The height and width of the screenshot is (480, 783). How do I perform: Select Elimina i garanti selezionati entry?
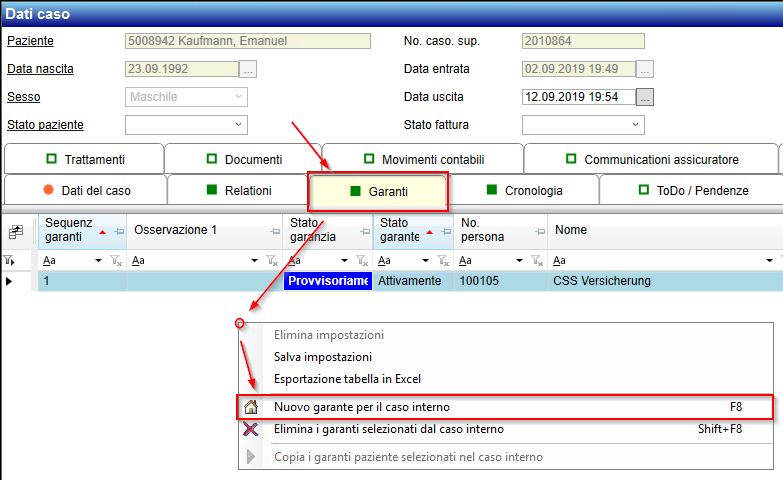click(x=505, y=429)
